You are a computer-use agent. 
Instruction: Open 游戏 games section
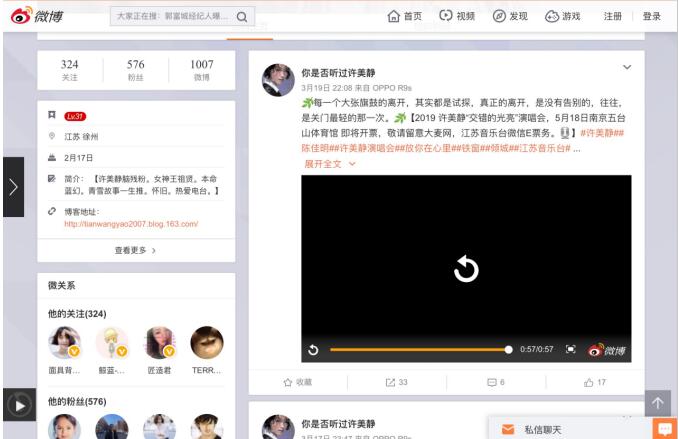point(563,16)
